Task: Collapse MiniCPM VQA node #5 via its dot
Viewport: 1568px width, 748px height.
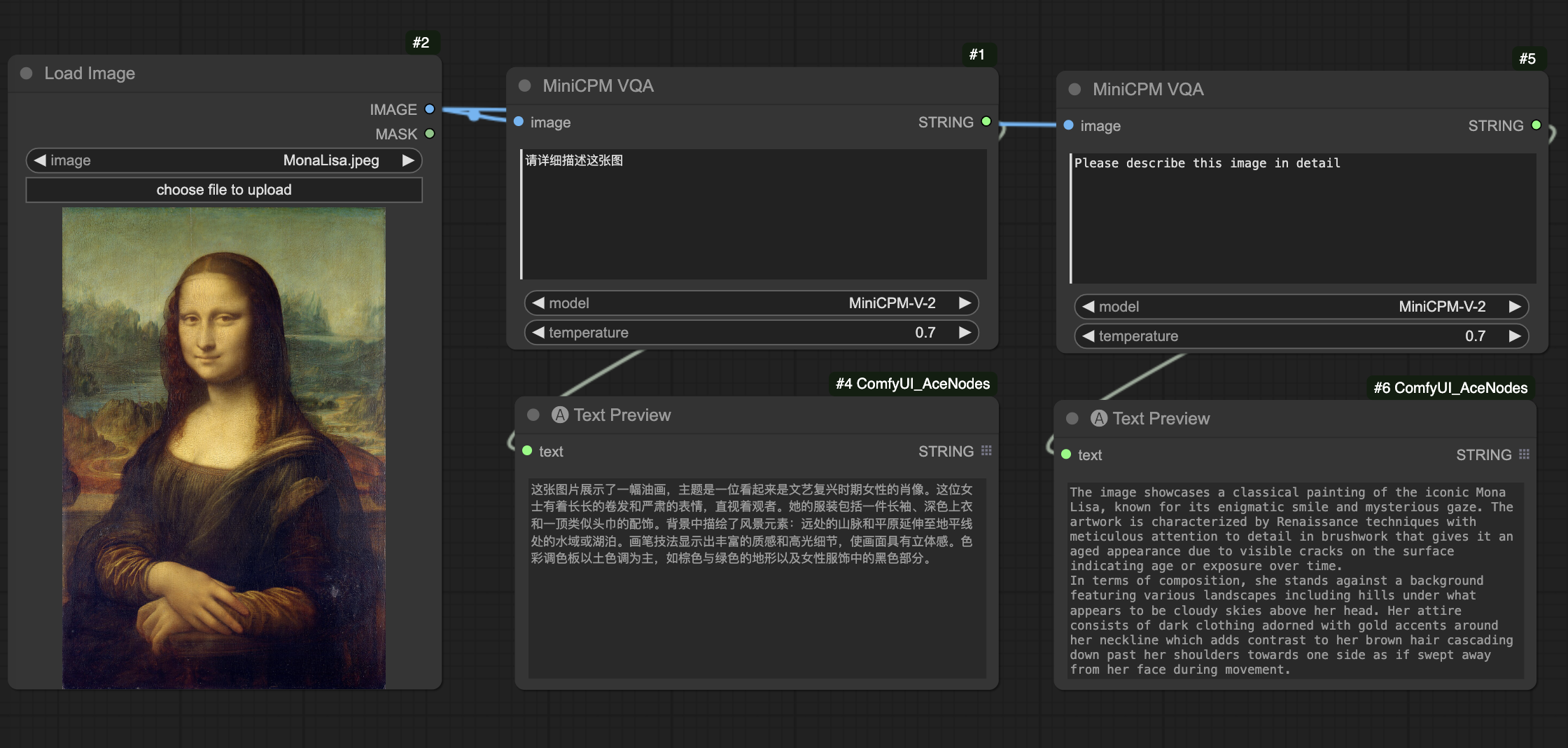Action: [1075, 89]
